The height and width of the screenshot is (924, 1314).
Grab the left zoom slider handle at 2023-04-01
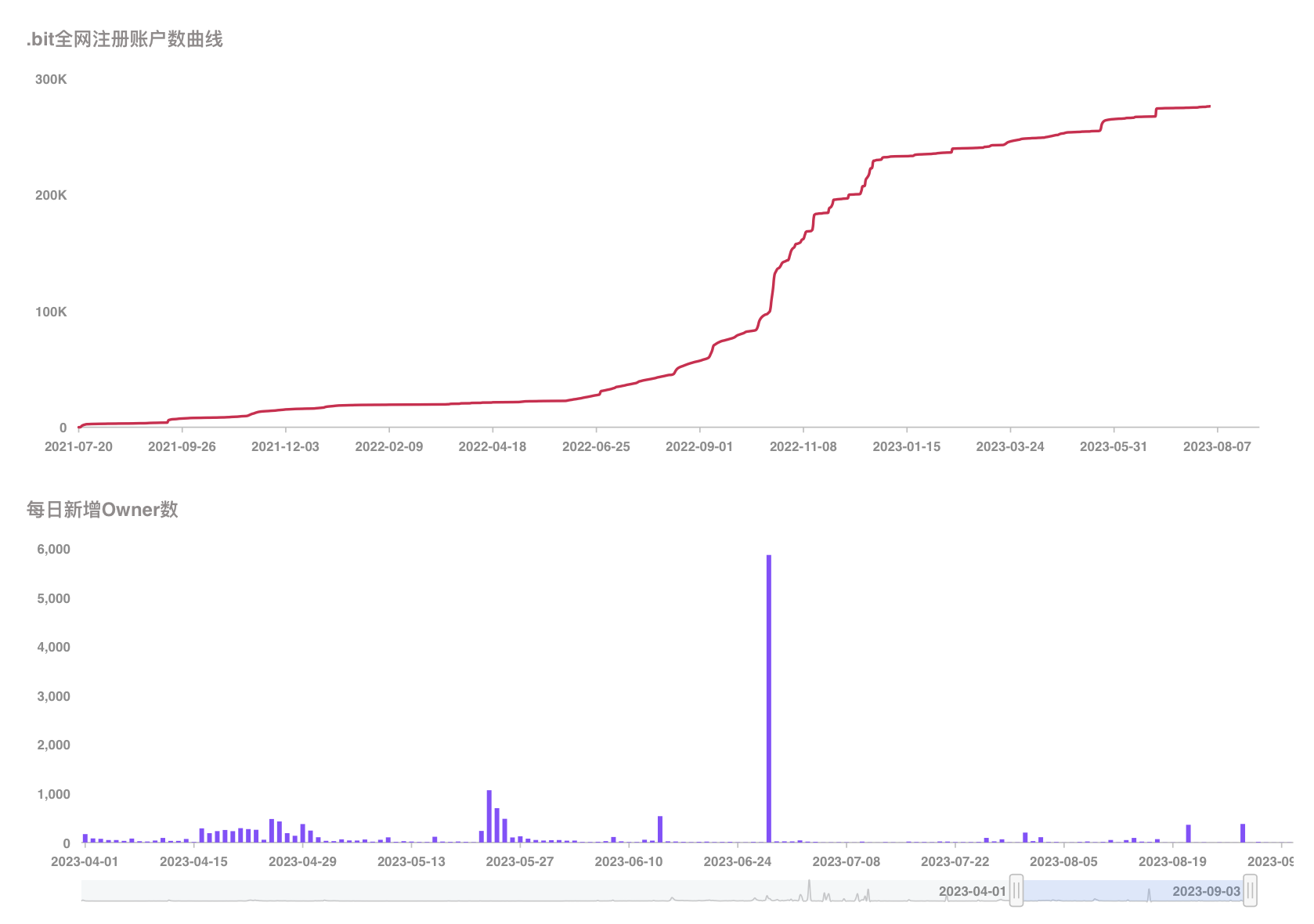tap(1016, 890)
